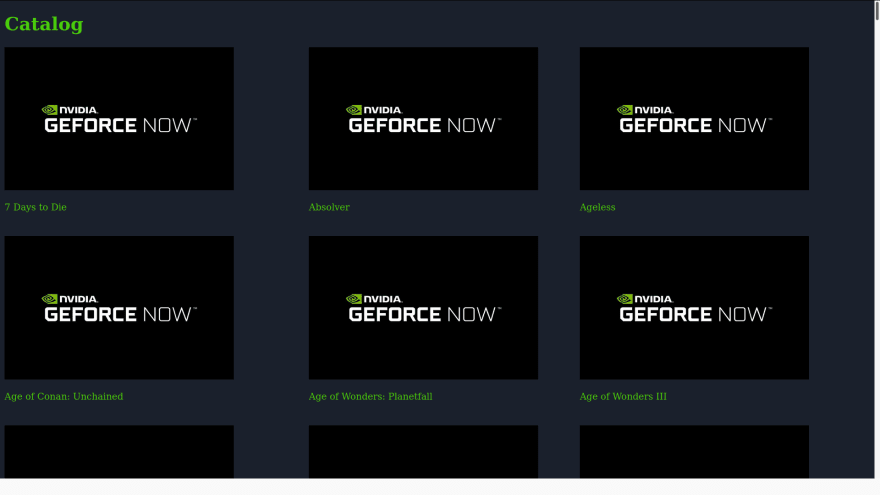This screenshot has height=495, width=880.
Task: Open Age of Conan: Unchained link
Action: [63, 396]
